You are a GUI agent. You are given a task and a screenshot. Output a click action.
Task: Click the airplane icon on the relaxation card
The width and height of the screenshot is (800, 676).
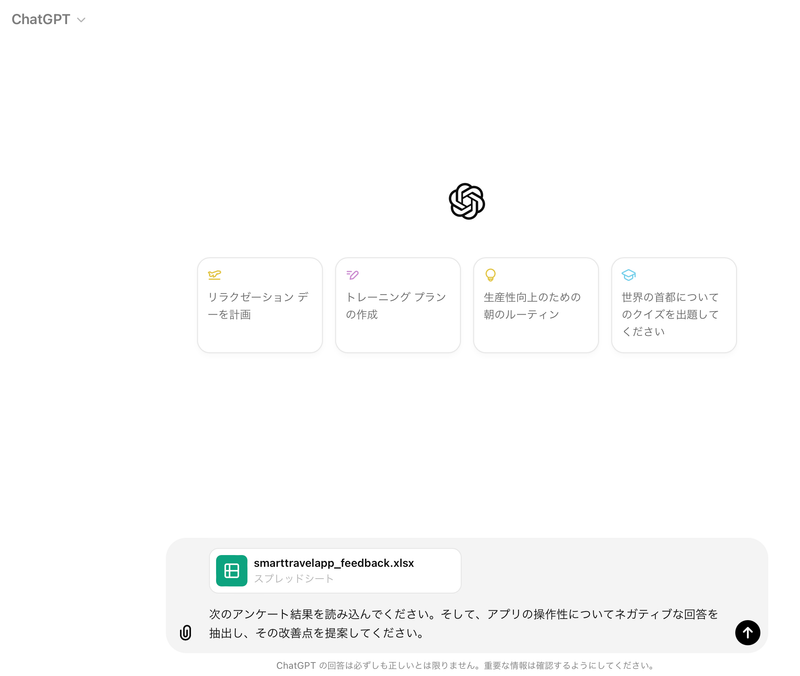click(214, 275)
